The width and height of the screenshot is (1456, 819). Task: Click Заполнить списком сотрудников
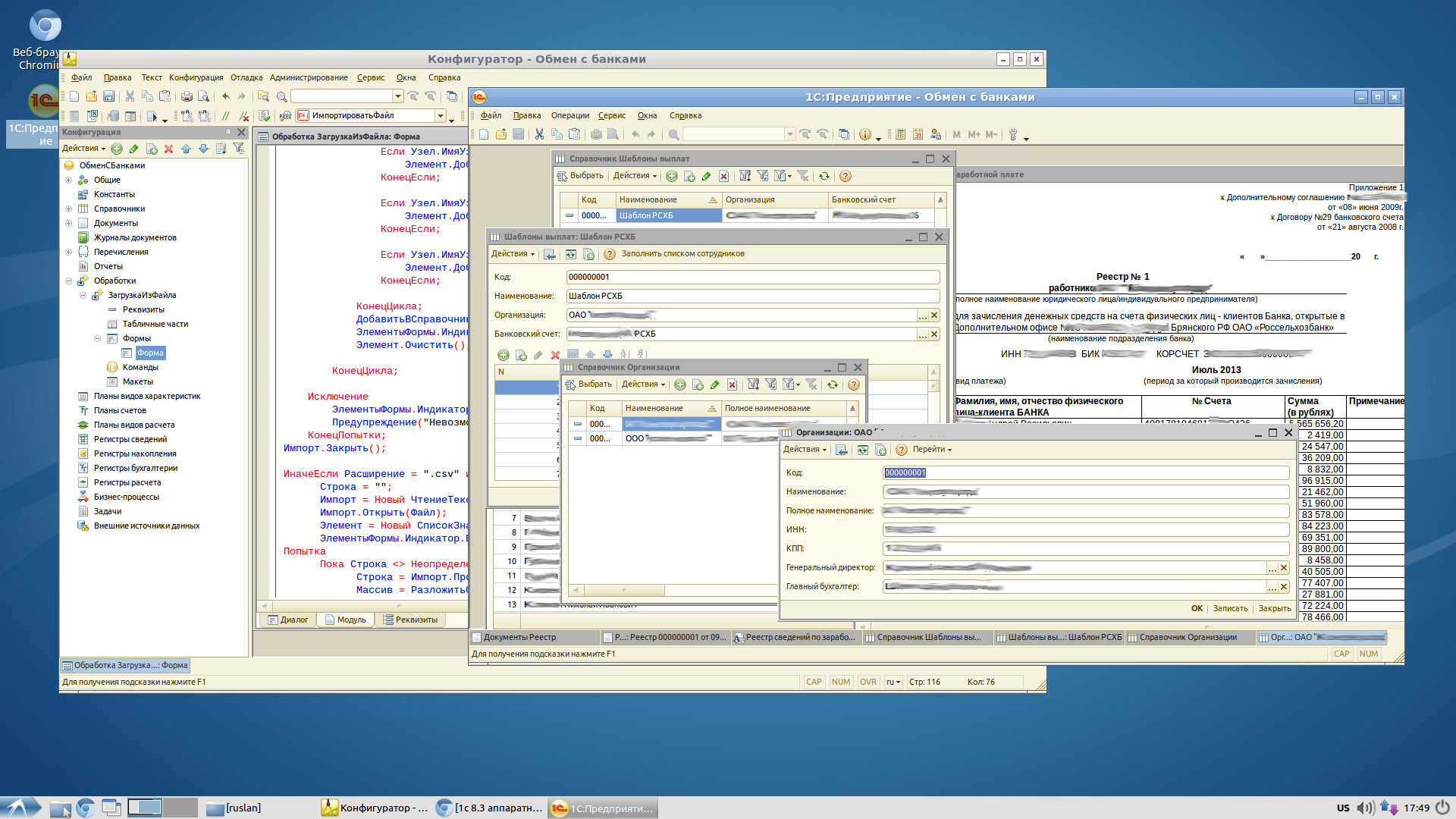tap(682, 254)
